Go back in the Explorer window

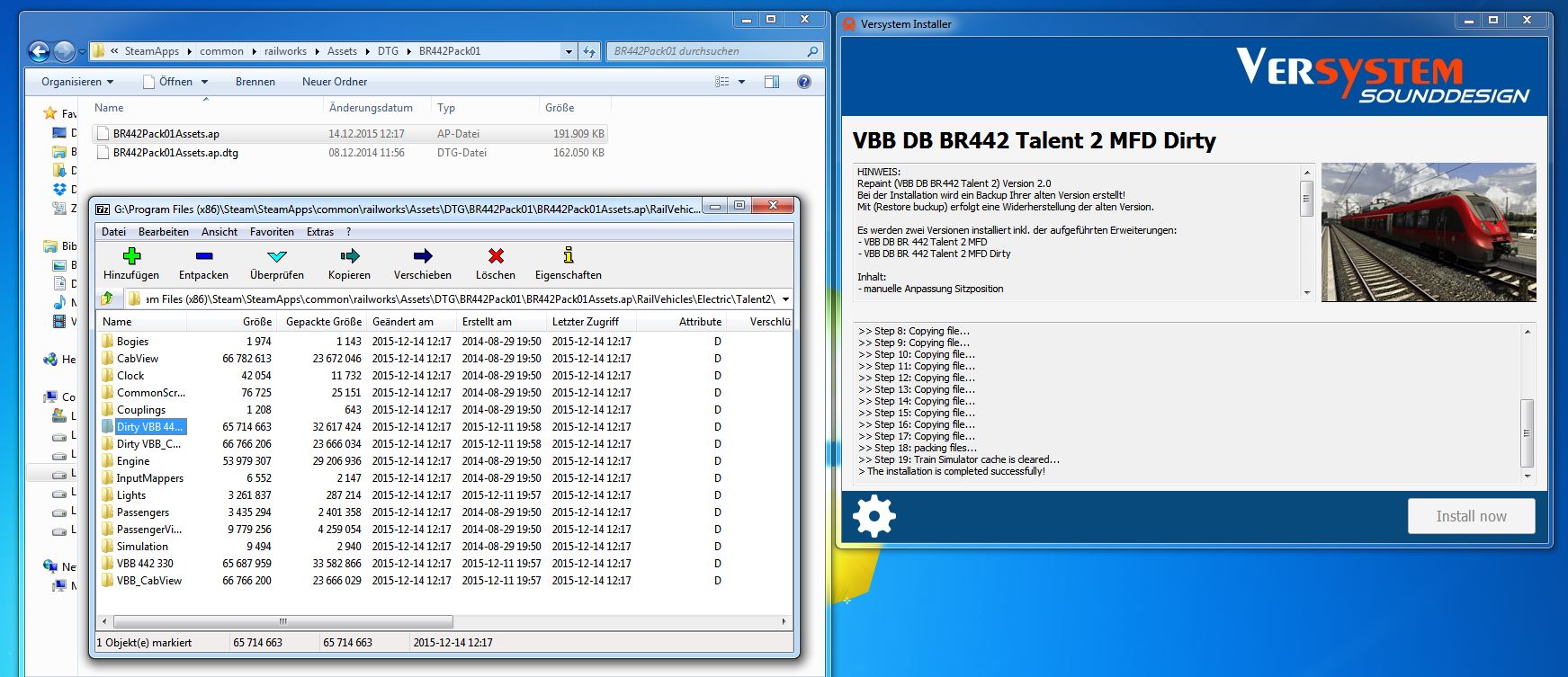39,52
